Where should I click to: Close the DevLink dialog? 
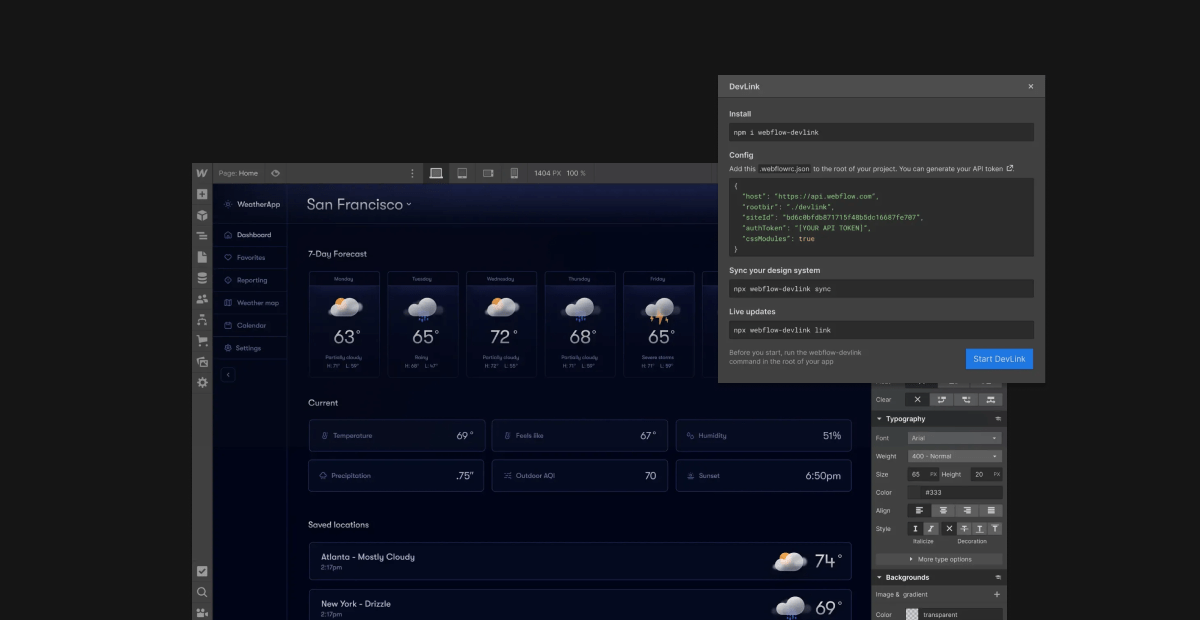pos(1031,87)
